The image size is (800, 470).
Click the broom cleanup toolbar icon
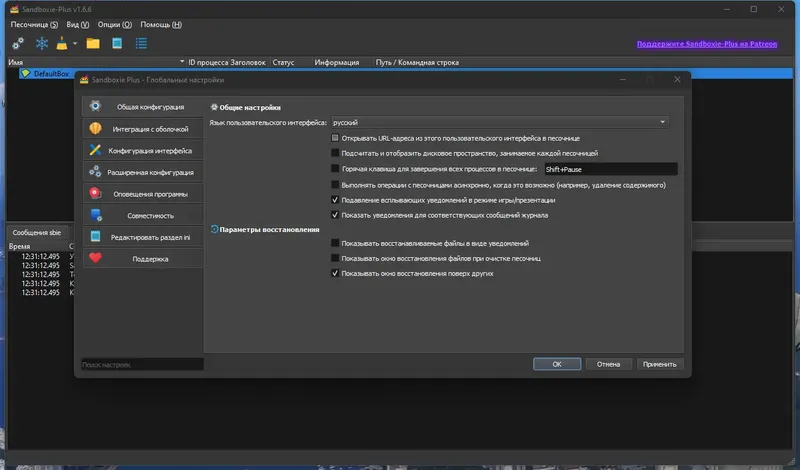pyautogui.click(x=62, y=43)
